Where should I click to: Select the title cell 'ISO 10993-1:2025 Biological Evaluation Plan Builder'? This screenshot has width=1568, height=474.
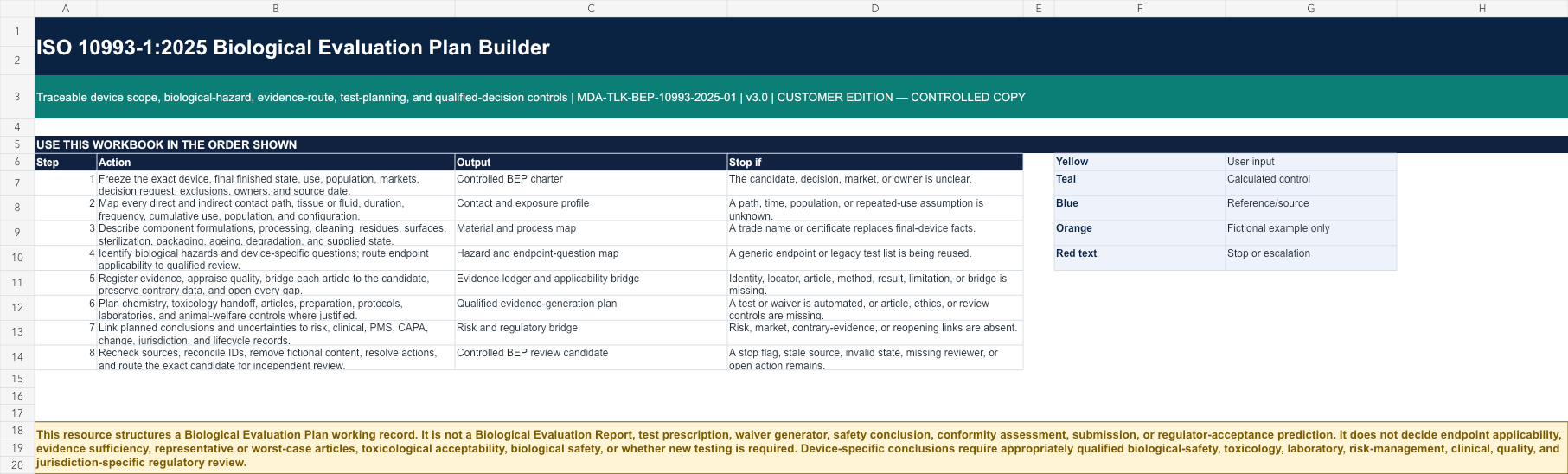[x=801, y=47]
